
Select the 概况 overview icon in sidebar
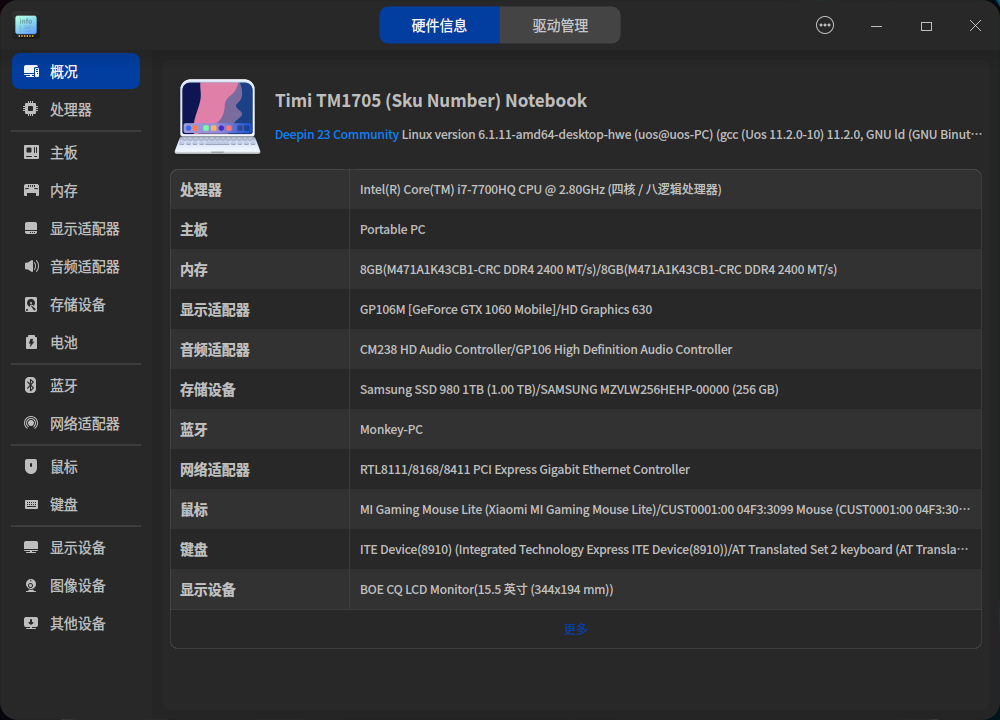point(31,71)
